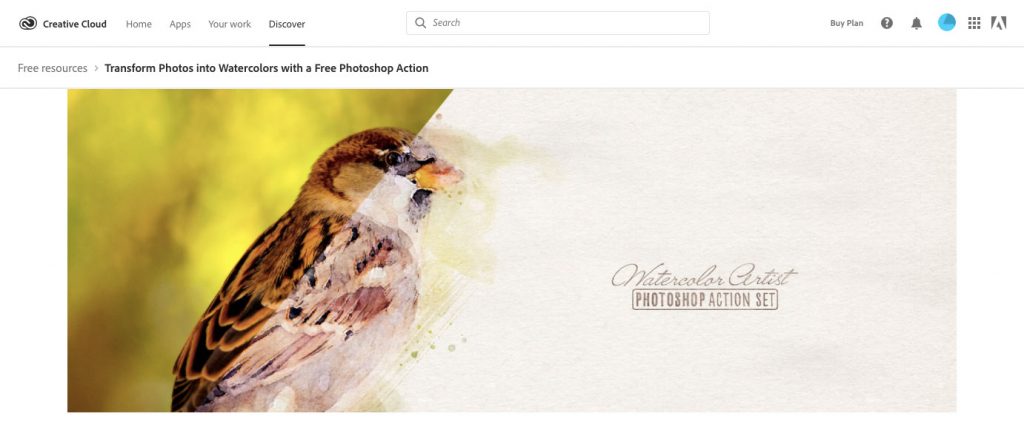The height and width of the screenshot is (445, 1024).
Task: Click the breadcrumb chevron separator
Action: pyautogui.click(x=96, y=68)
